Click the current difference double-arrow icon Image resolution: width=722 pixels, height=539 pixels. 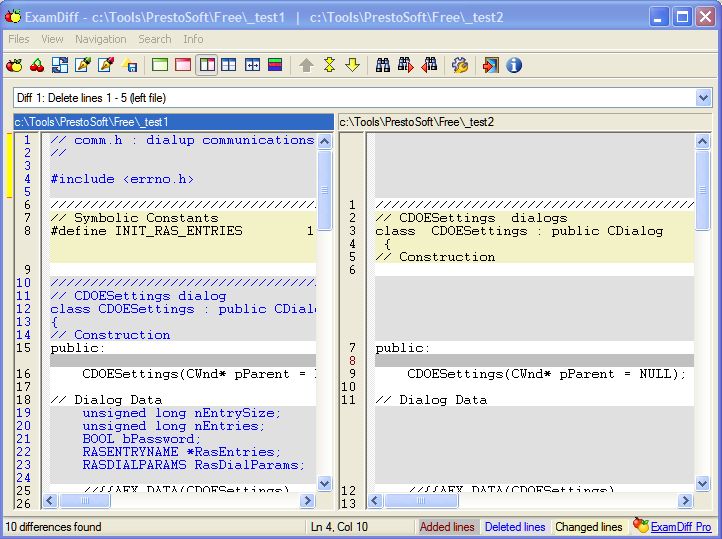click(x=329, y=65)
